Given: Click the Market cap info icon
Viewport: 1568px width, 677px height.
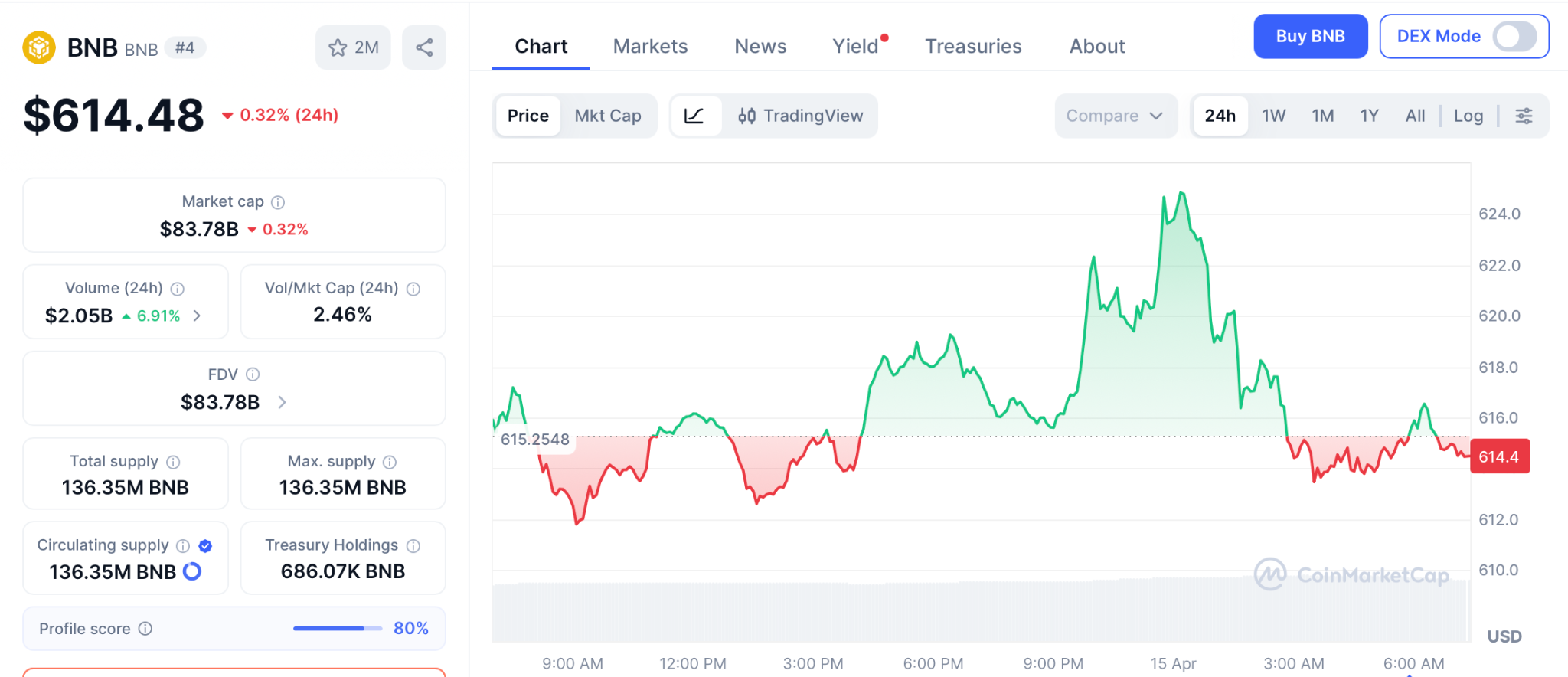Looking at the screenshot, I should click(x=278, y=202).
